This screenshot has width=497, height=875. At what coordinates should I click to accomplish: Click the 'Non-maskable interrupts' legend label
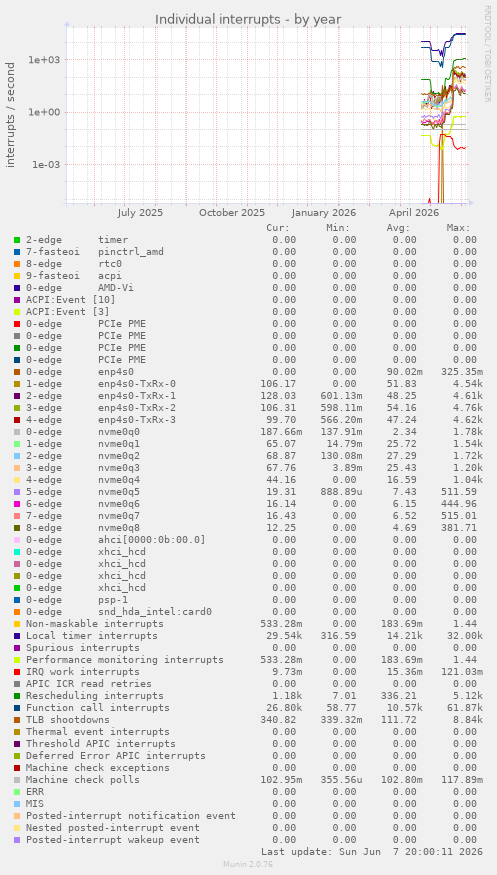coord(95,624)
